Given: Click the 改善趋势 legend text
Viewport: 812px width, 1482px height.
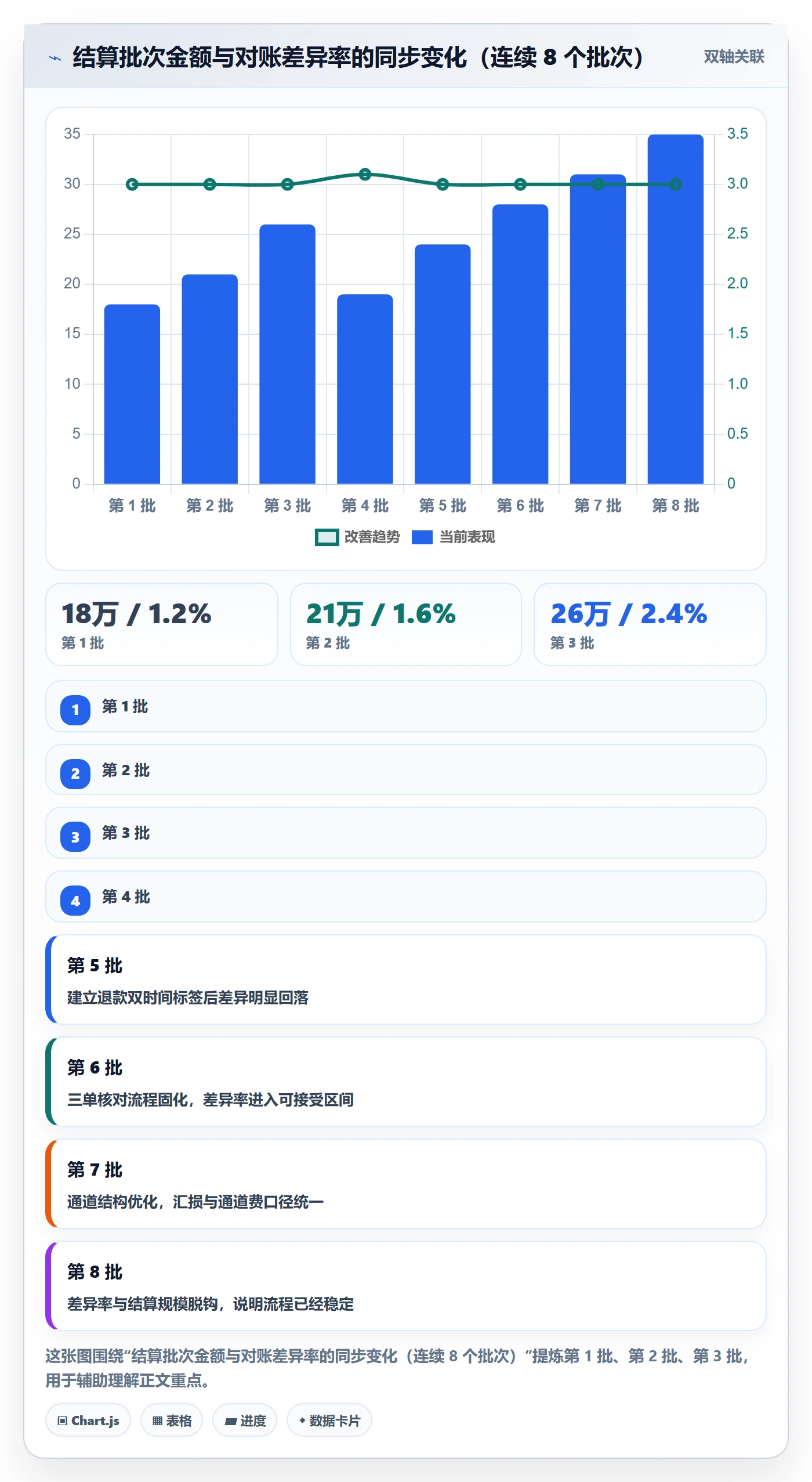Looking at the screenshot, I should [372, 537].
